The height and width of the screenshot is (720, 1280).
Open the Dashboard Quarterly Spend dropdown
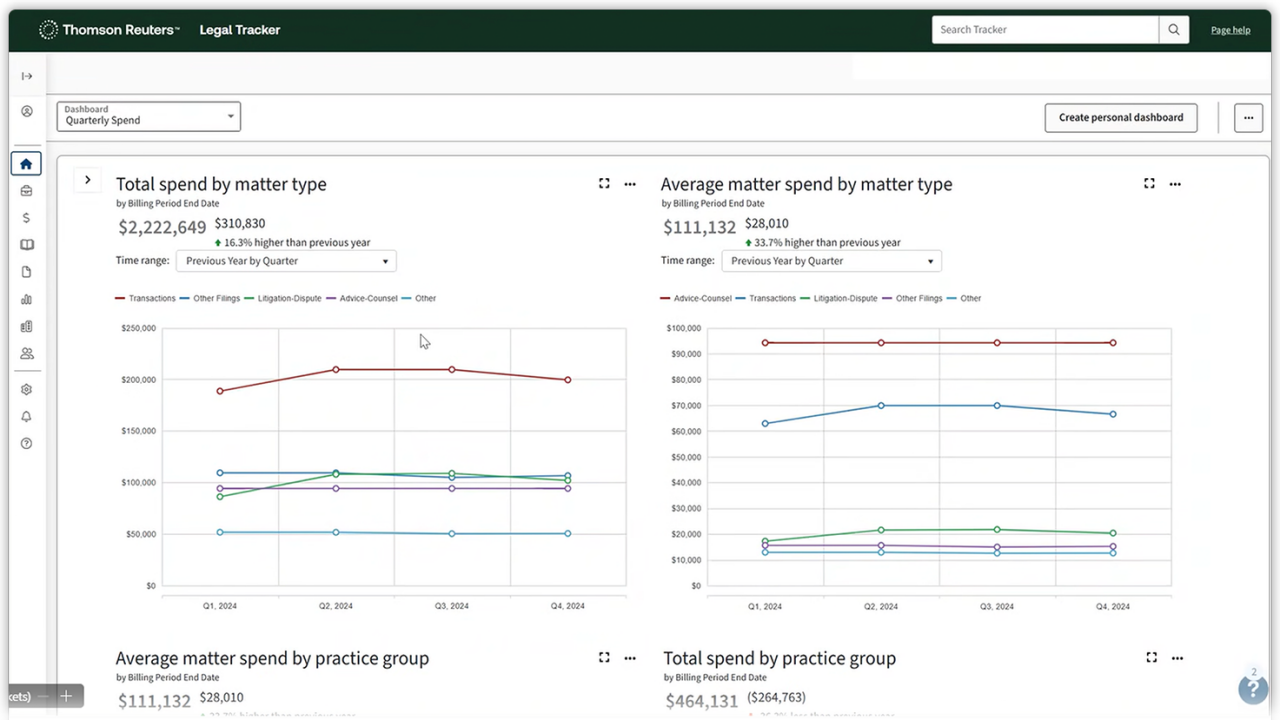[x=149, y=116]
